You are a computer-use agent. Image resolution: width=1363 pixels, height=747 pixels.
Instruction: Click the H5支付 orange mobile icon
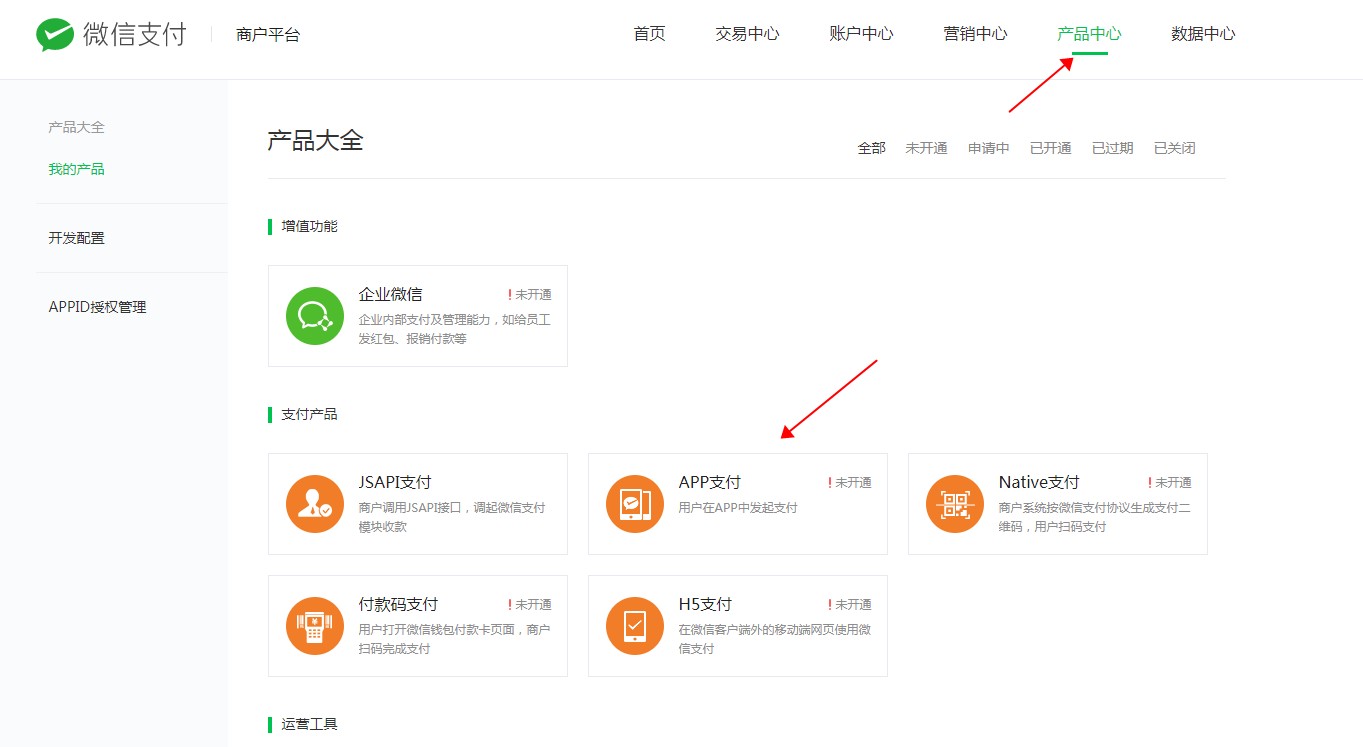[x=635, y=626]
